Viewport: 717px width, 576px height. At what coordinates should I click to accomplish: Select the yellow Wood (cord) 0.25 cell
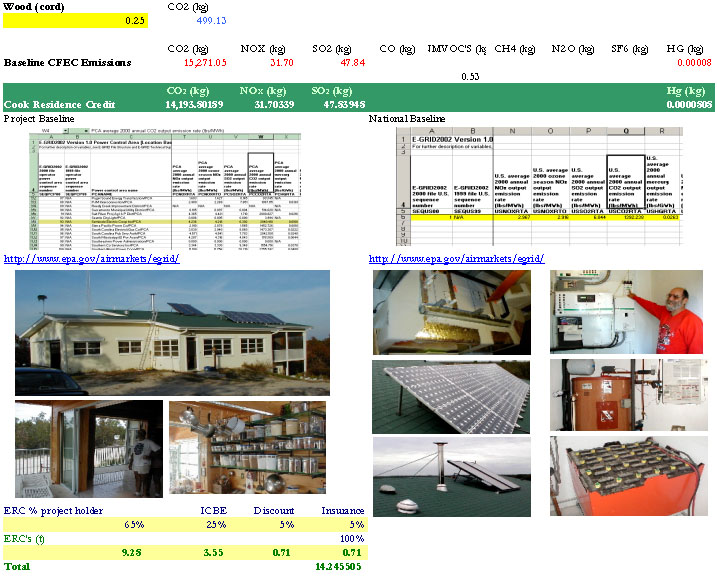[75, 21]
